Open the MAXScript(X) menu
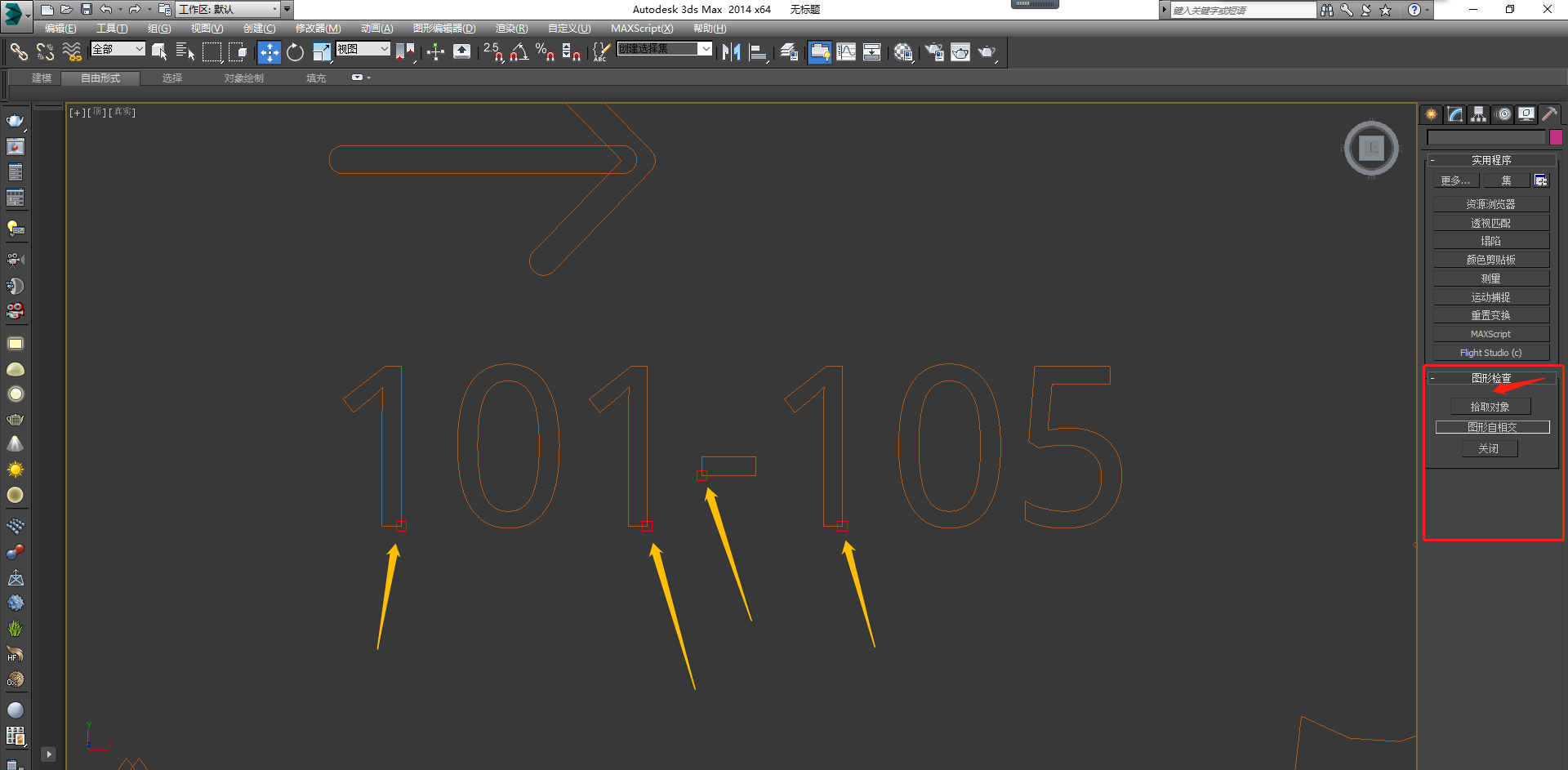1568x770 pixels. 642,29
